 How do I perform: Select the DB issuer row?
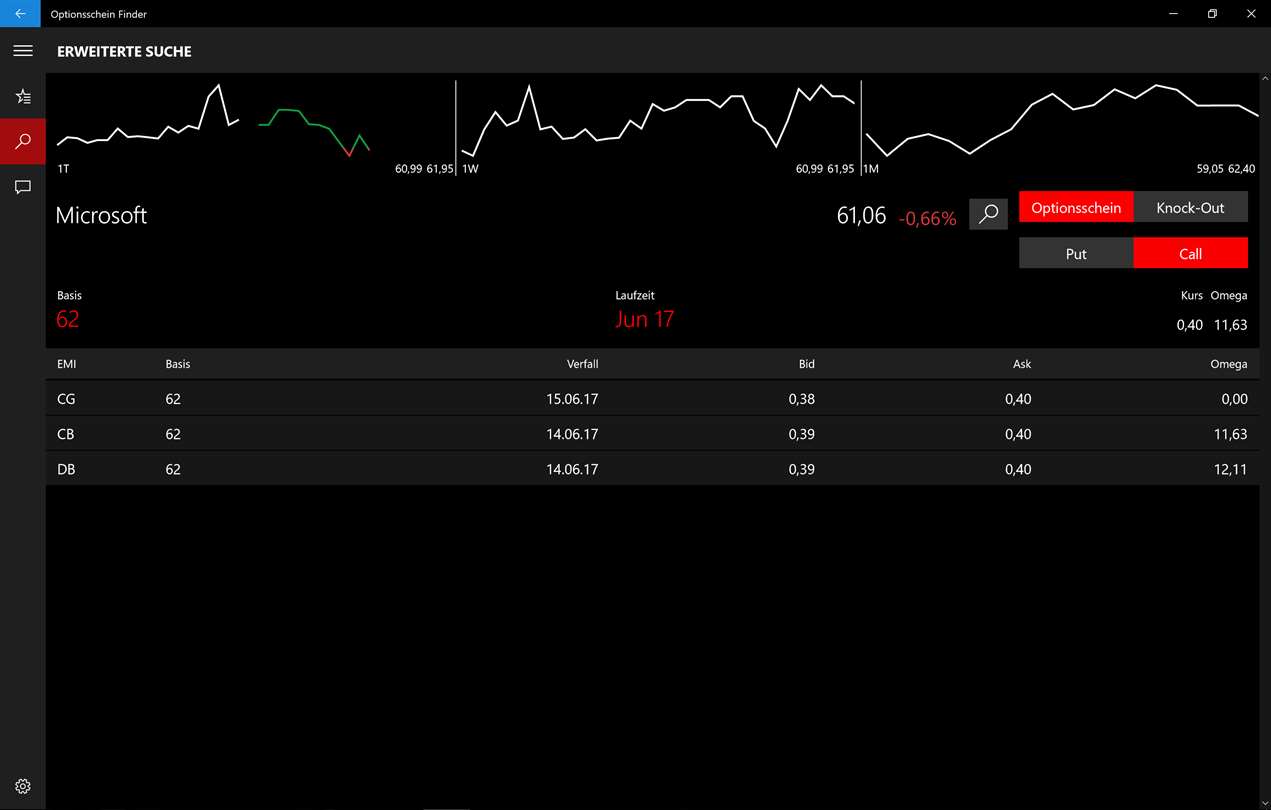pos(653,468)
